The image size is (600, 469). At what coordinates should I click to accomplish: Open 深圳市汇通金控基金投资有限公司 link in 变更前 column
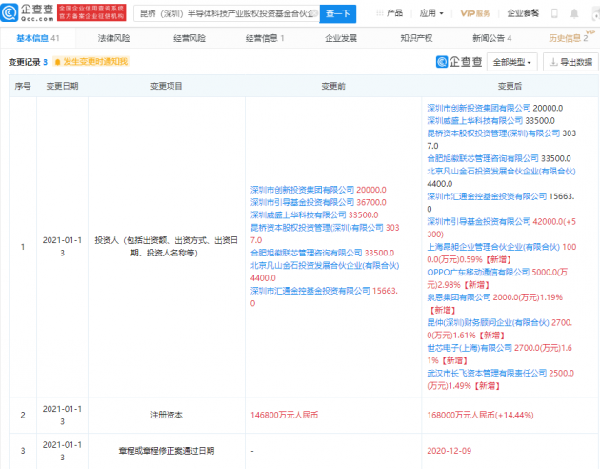(310, 291)
